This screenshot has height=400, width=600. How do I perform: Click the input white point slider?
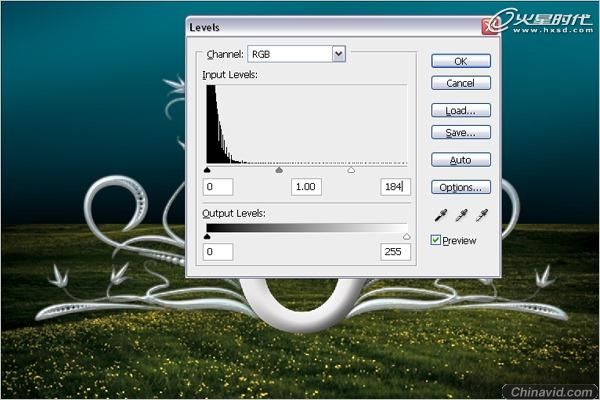(x=351, y=170)
